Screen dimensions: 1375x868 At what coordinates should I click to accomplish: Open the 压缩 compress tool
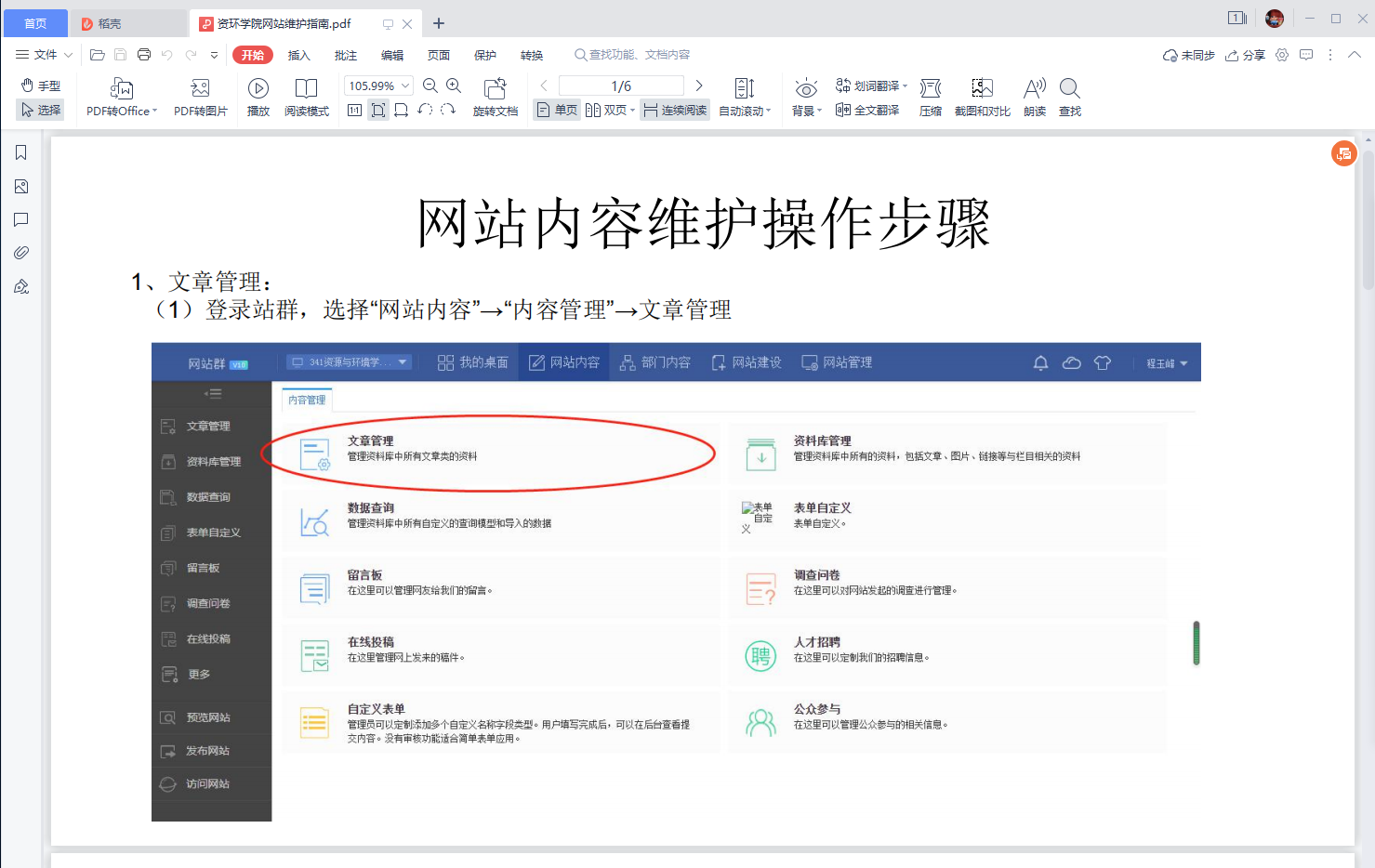(930, 89)
